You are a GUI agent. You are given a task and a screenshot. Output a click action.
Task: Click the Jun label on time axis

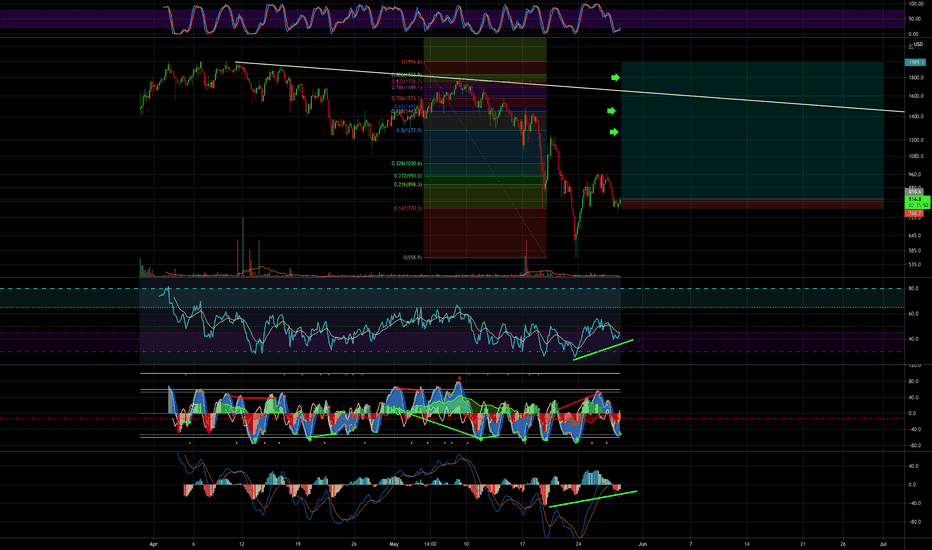click(x=643, y=544)
